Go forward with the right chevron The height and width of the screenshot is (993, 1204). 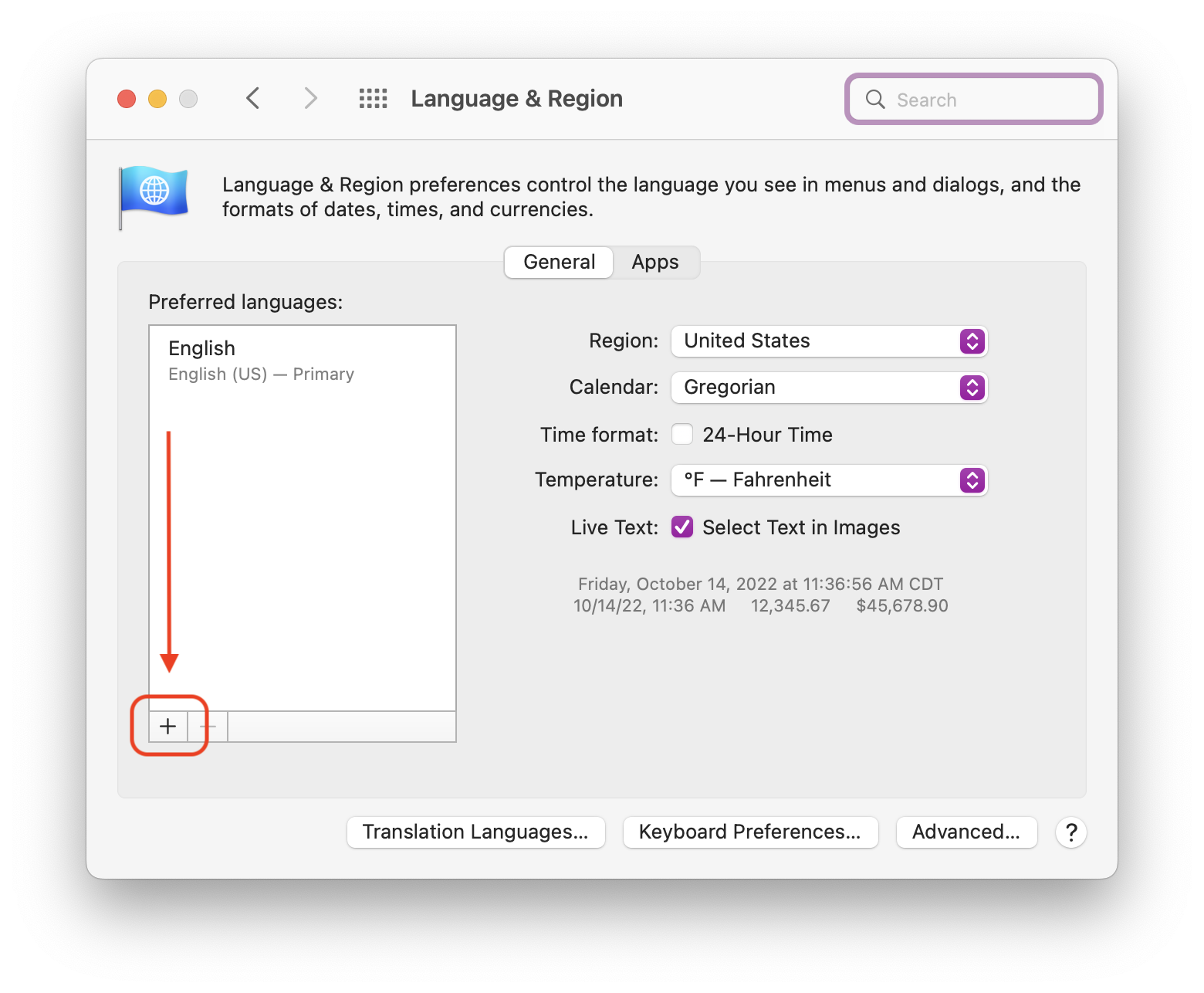(x=310, y=98)
